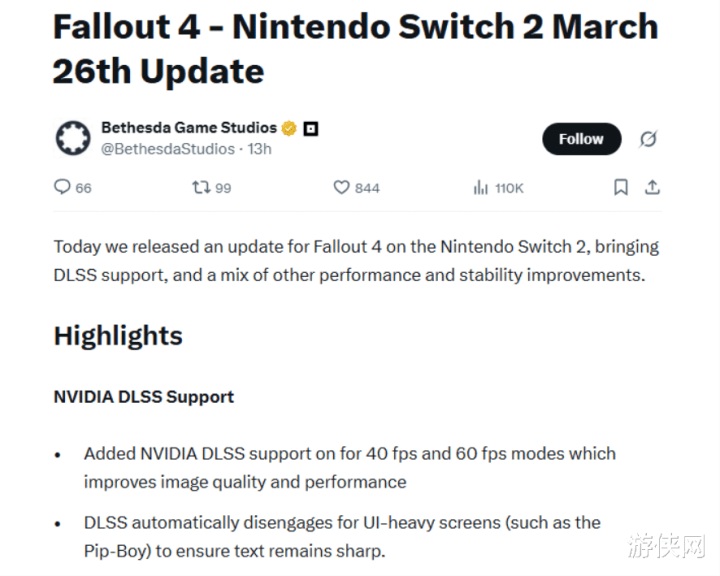Click the Fallout 4 update article title
Image resolution: width=720 pixels, height=576 pixels.
[x=355, y=49]
